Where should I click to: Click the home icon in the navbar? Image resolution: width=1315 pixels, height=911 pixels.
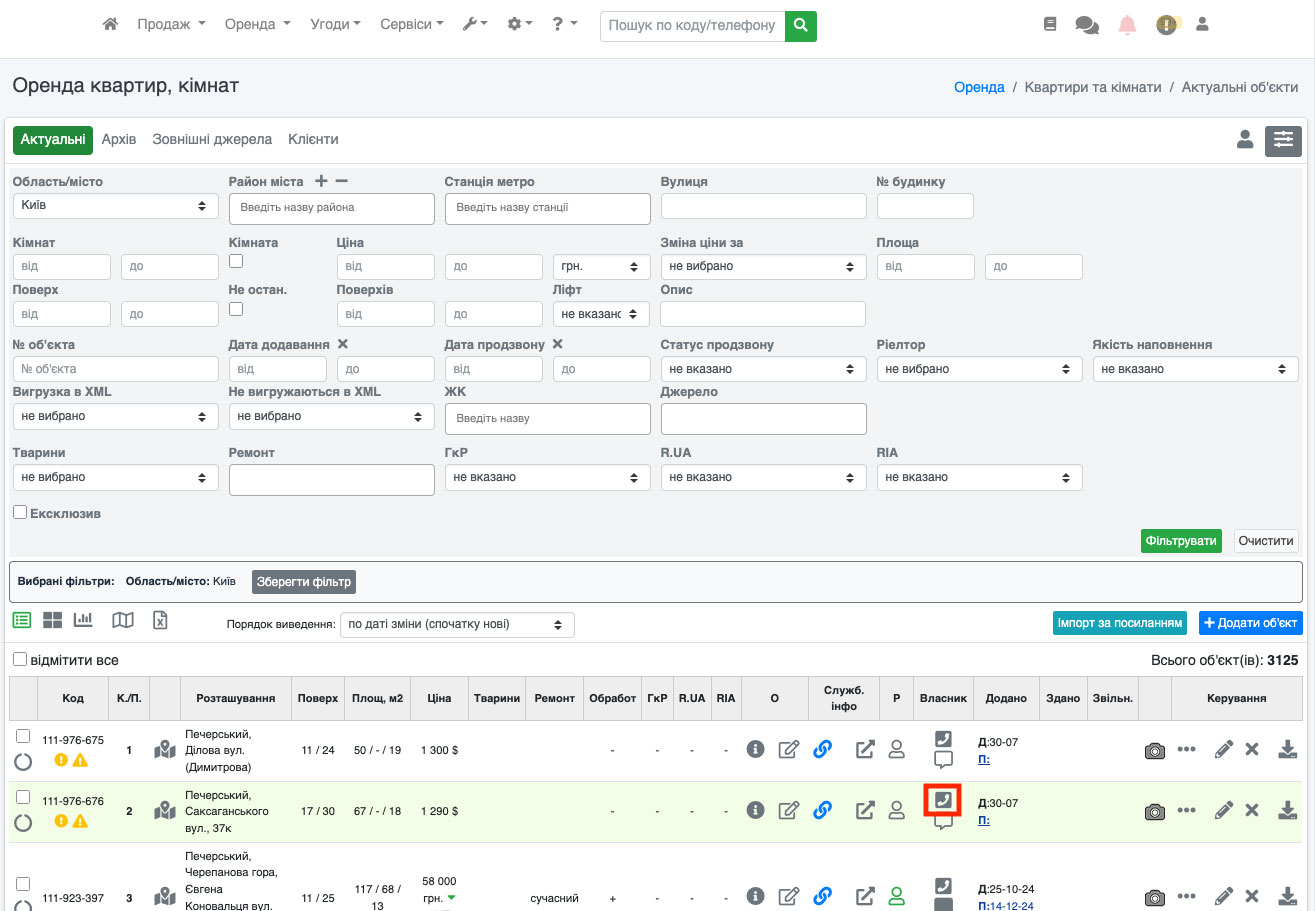point(111,24)
